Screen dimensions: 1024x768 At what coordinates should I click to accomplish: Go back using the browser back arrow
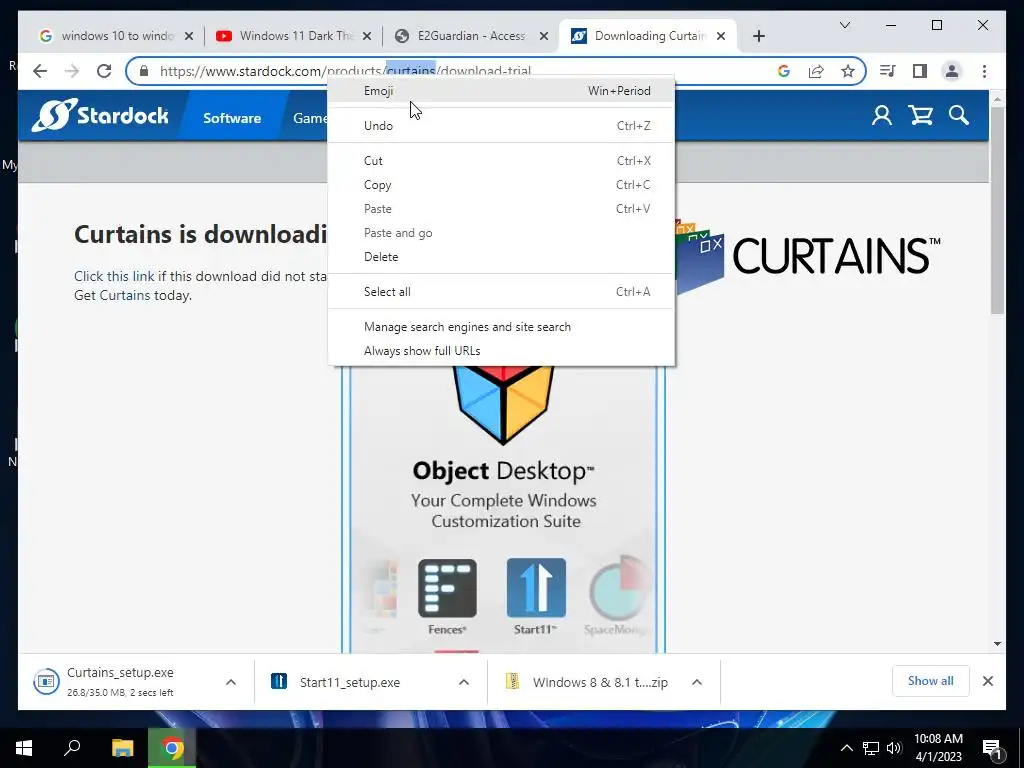(x=40, y=71)
